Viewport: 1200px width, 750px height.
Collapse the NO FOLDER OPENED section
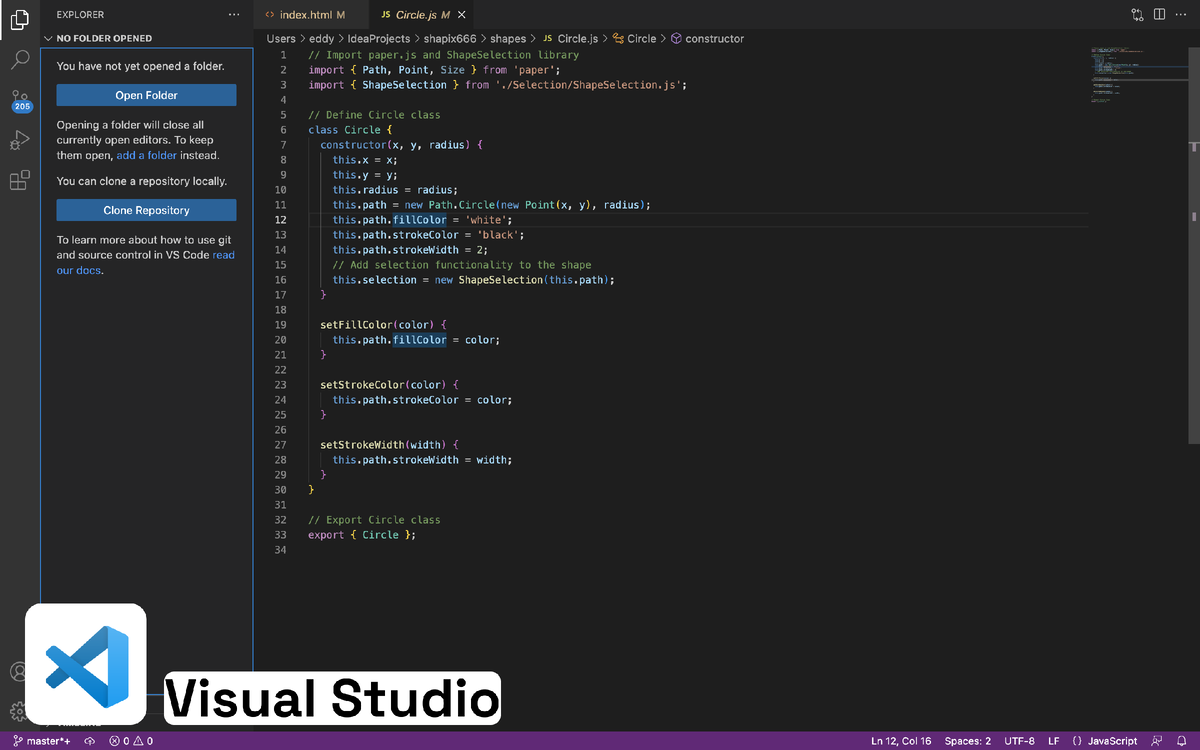(146, 38)
